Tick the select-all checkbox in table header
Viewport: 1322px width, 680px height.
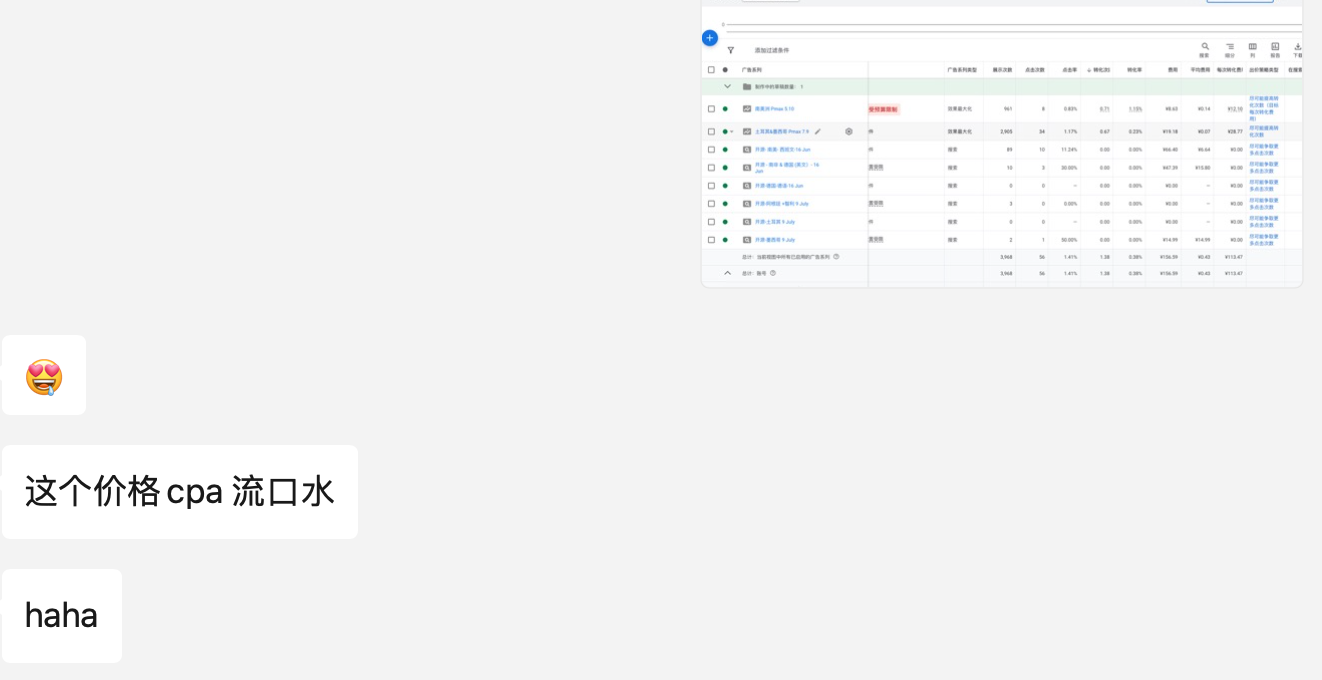click(x=711, y=70)
